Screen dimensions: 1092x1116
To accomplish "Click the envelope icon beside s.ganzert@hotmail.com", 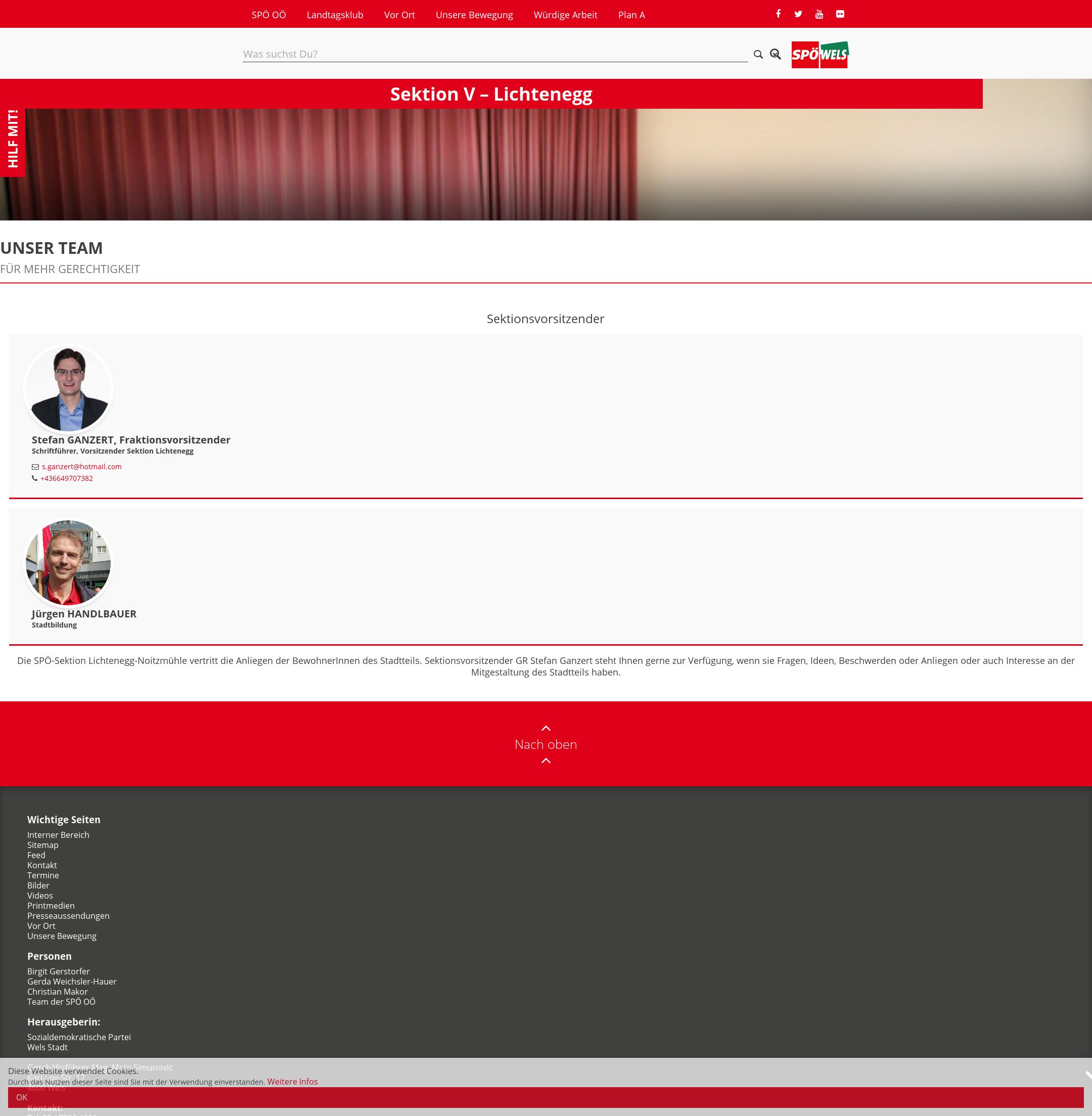I will click(35, 467).
